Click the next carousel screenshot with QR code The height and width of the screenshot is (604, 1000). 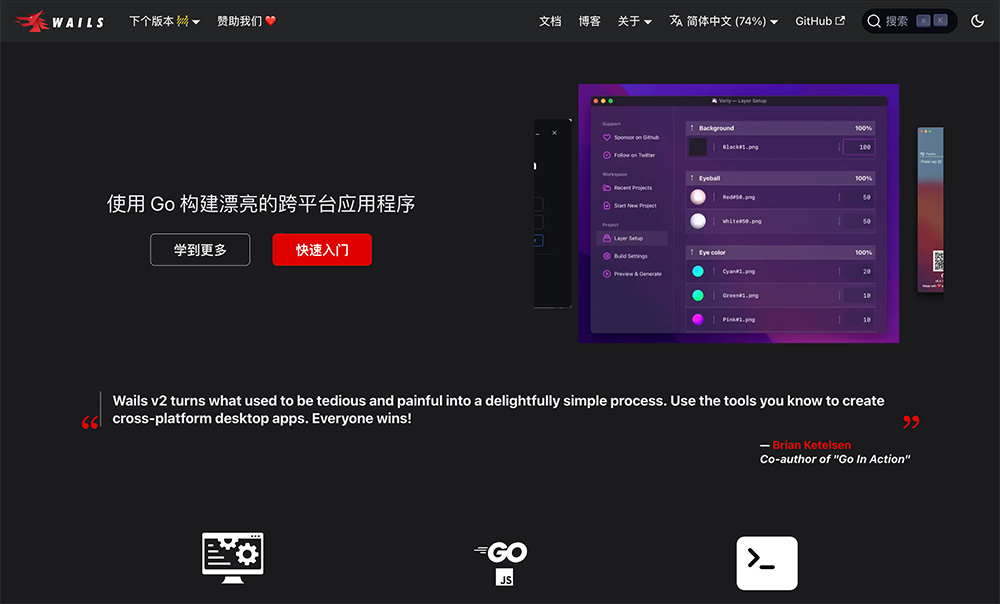point(930,209)
